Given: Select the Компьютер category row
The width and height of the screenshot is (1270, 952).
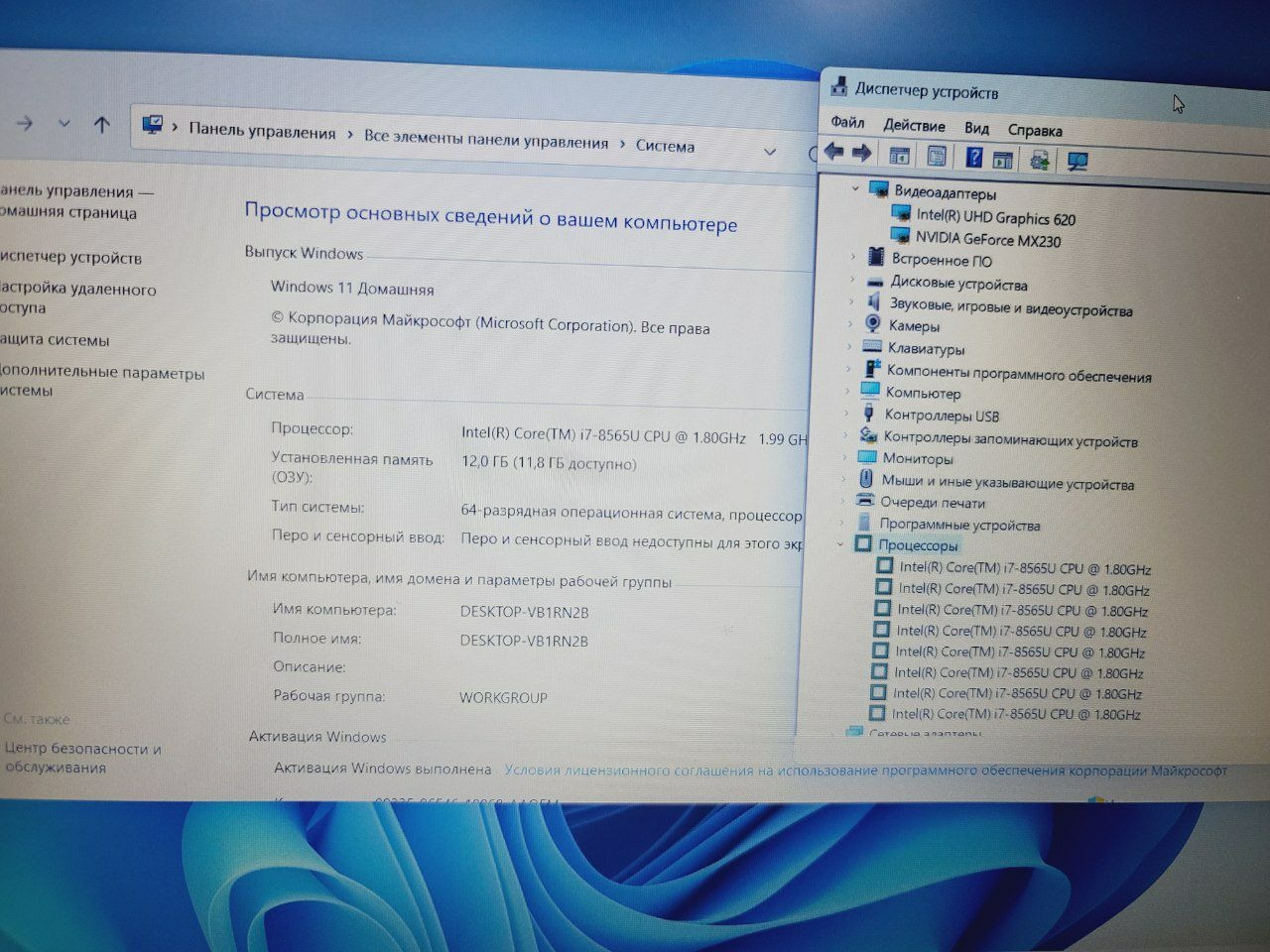Looking at the screenshot, I should click(923, 392).
